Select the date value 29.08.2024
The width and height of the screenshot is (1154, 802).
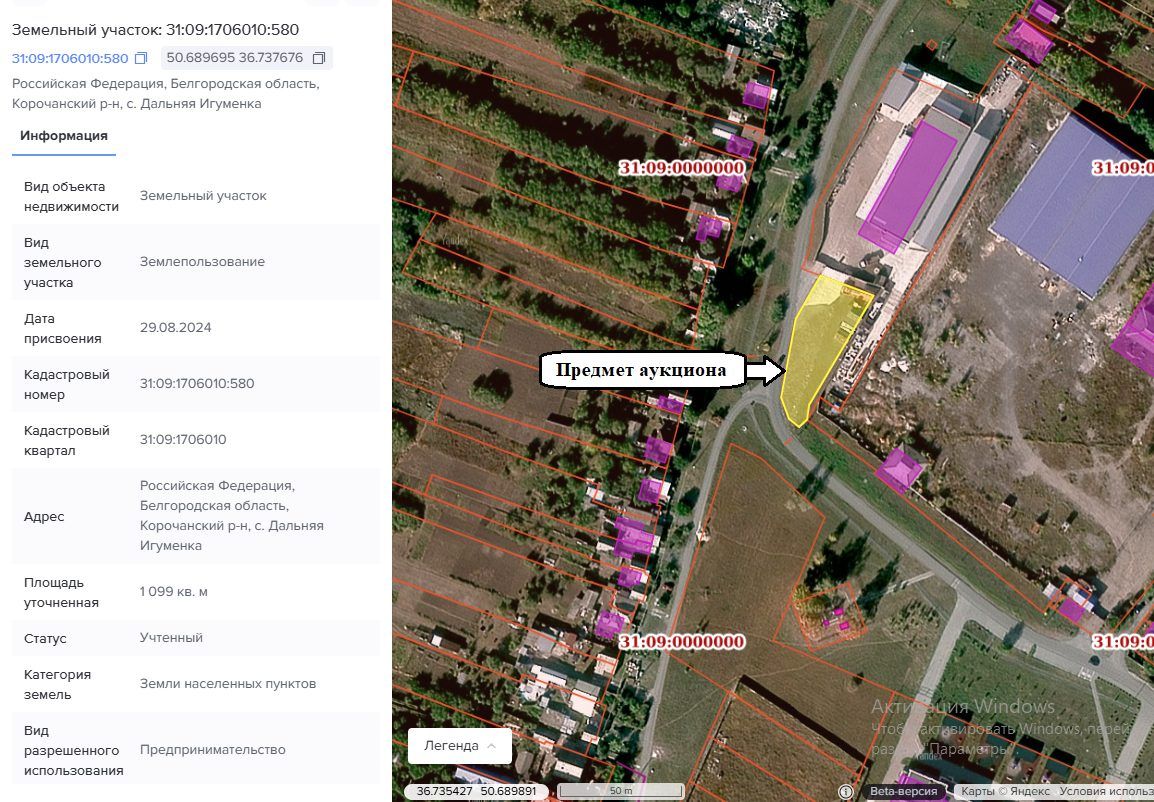pos(176,328)
